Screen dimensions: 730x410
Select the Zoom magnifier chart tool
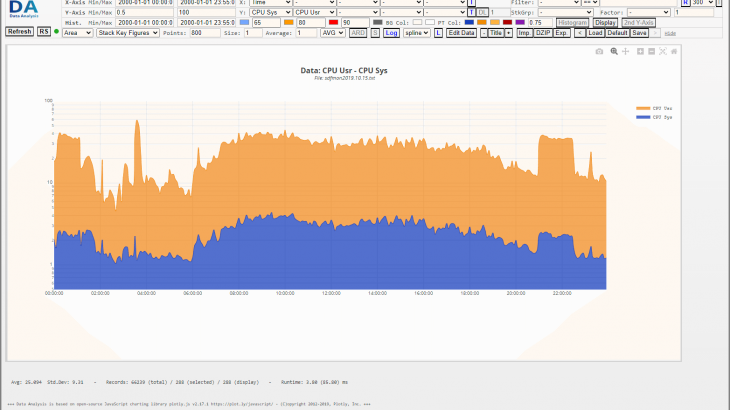pos(614,51)
